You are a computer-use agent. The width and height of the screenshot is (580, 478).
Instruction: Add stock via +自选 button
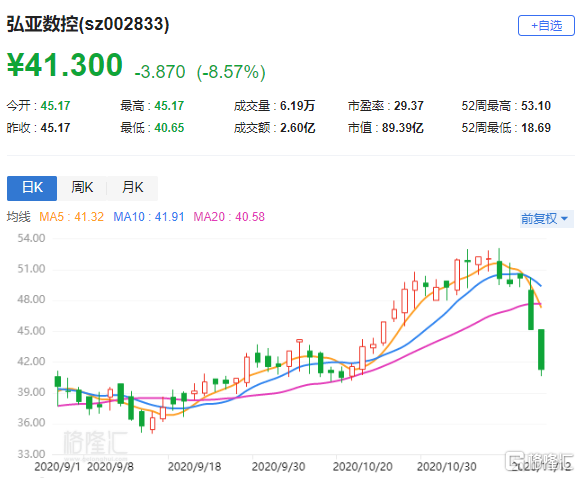click(x=546, y=26)
